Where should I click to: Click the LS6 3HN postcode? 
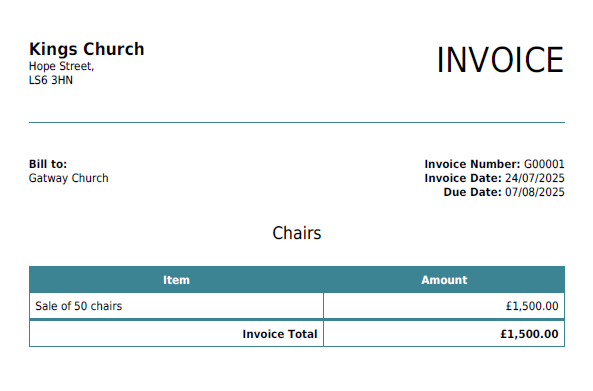click(x=51, y=80)
